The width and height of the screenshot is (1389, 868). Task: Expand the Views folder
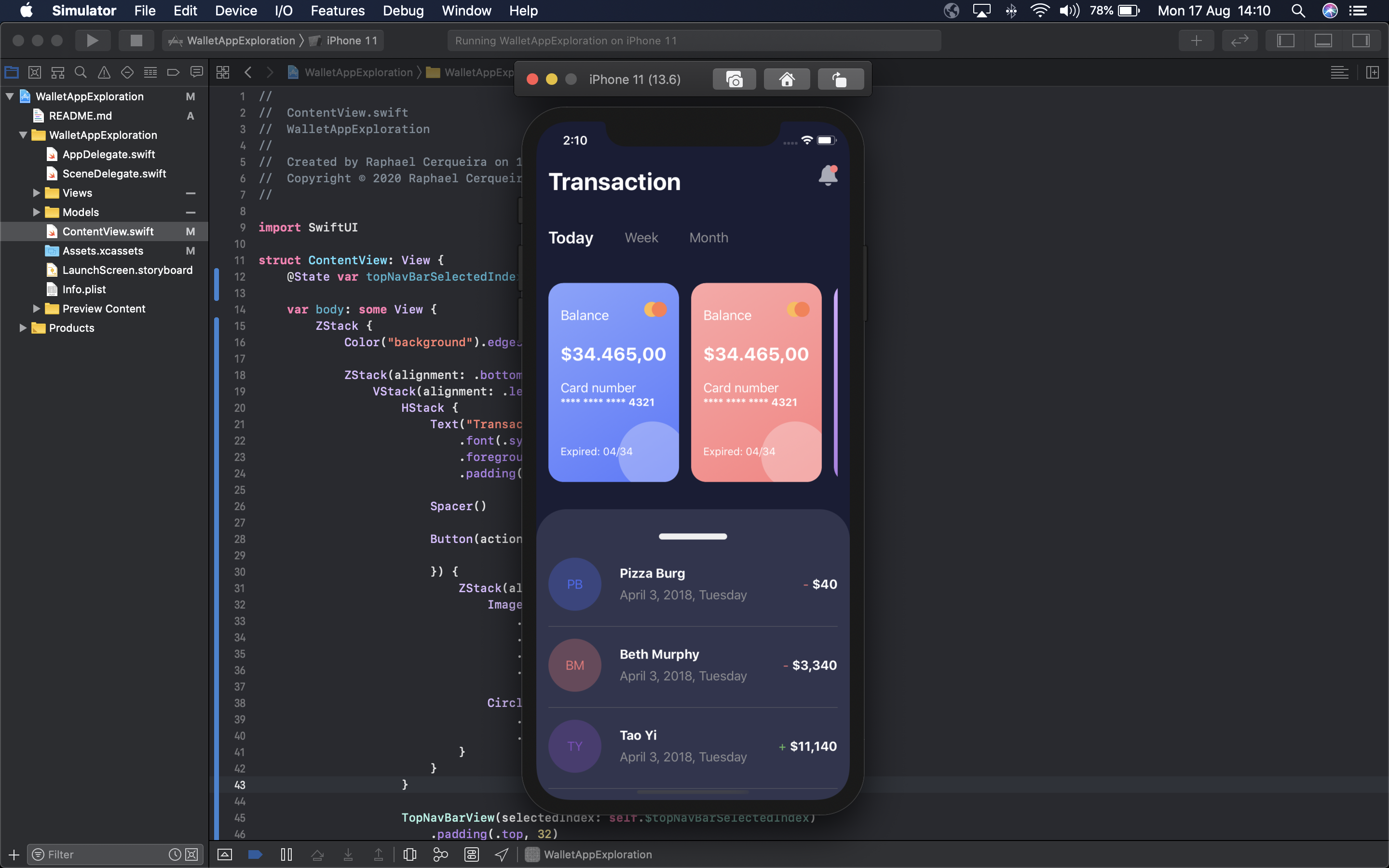[36, 193]
